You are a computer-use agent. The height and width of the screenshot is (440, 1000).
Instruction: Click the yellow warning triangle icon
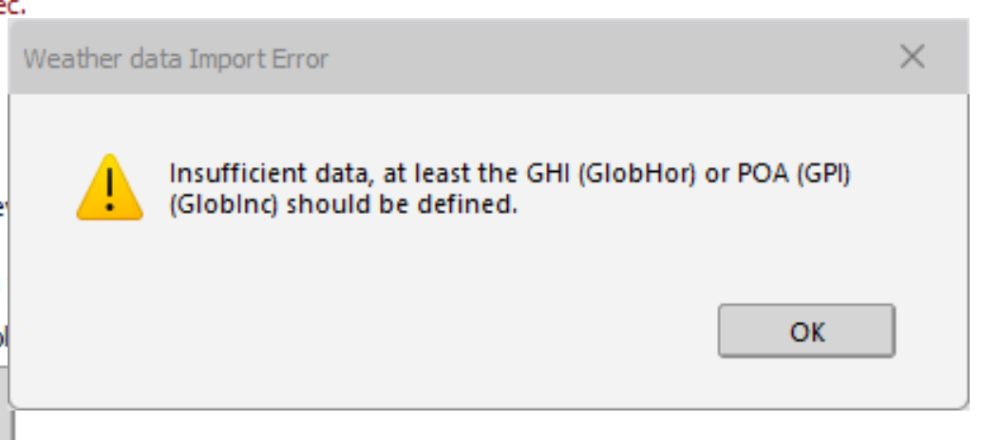pos(109,189)
